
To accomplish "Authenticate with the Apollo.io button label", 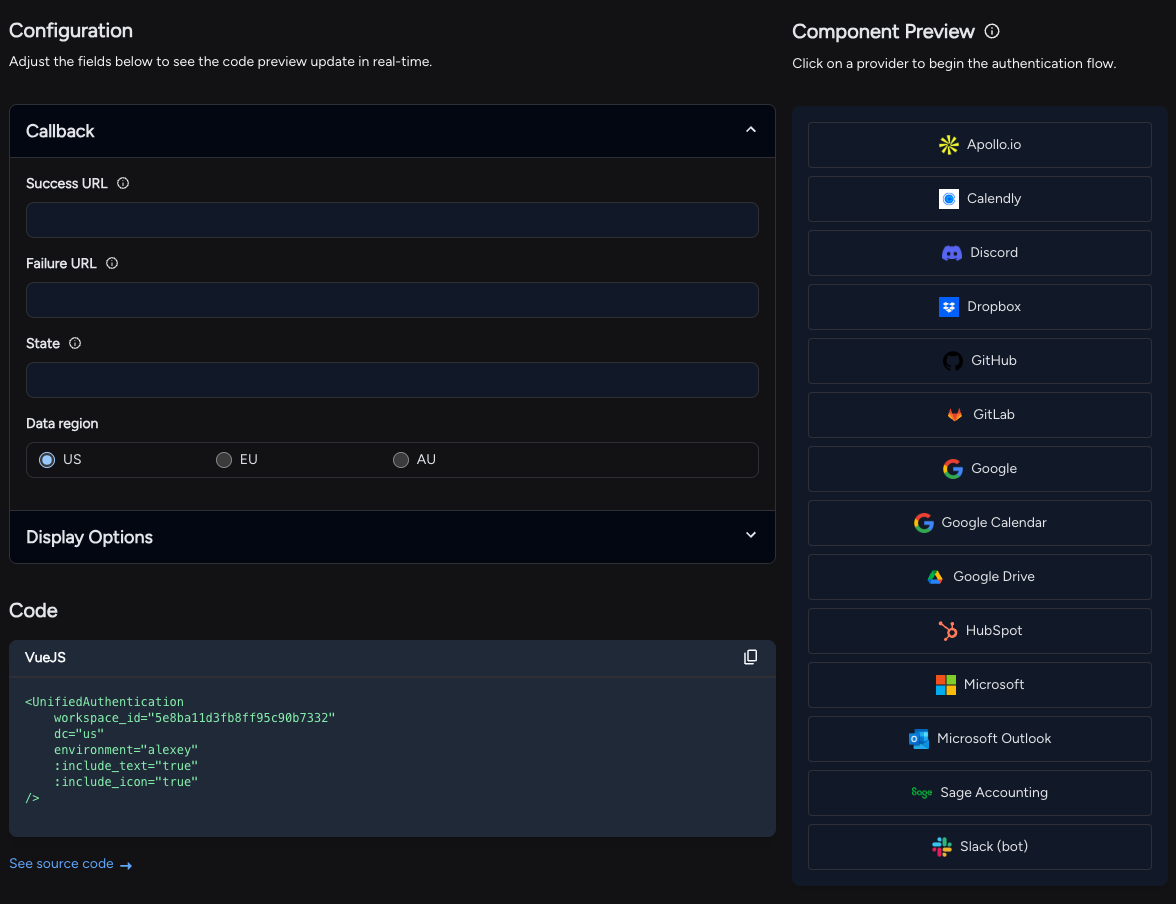I will (994, 145).
